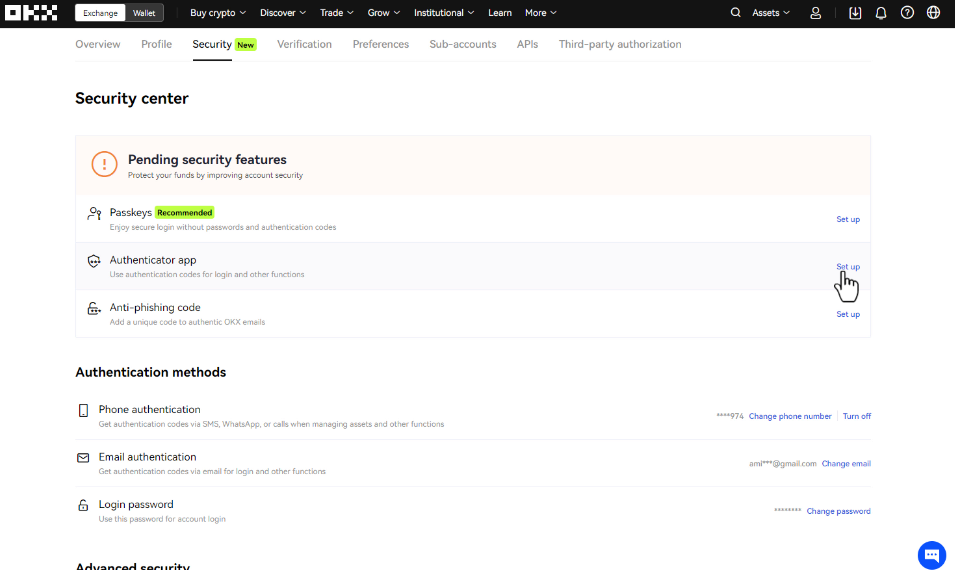Viewport: 955px width, 570px height.
Task: Go to the Sub-accounts tab
Action: pyautogui.click(x=463, y=44)
